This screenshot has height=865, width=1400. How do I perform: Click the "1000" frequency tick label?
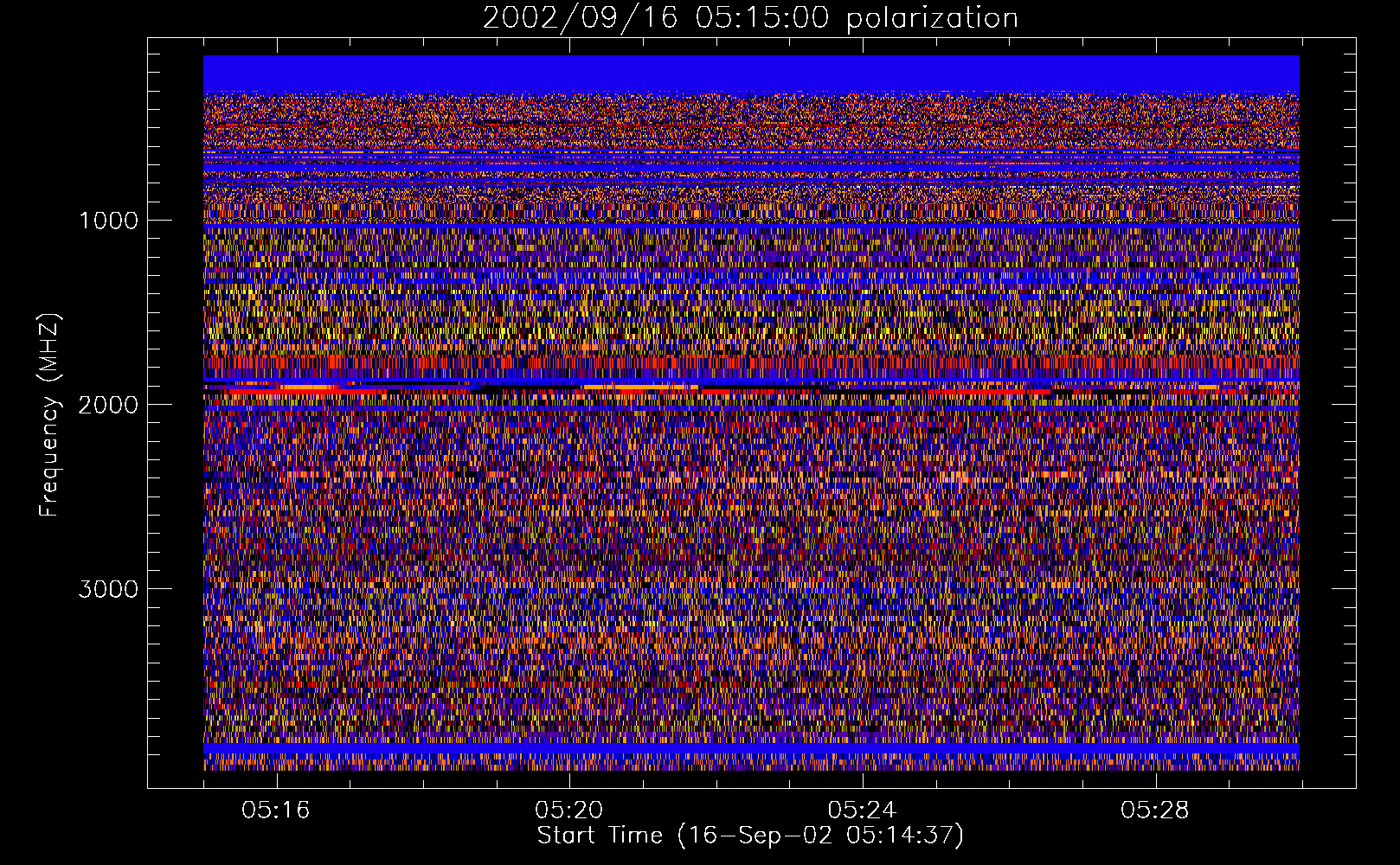click(x=108, y=221)
